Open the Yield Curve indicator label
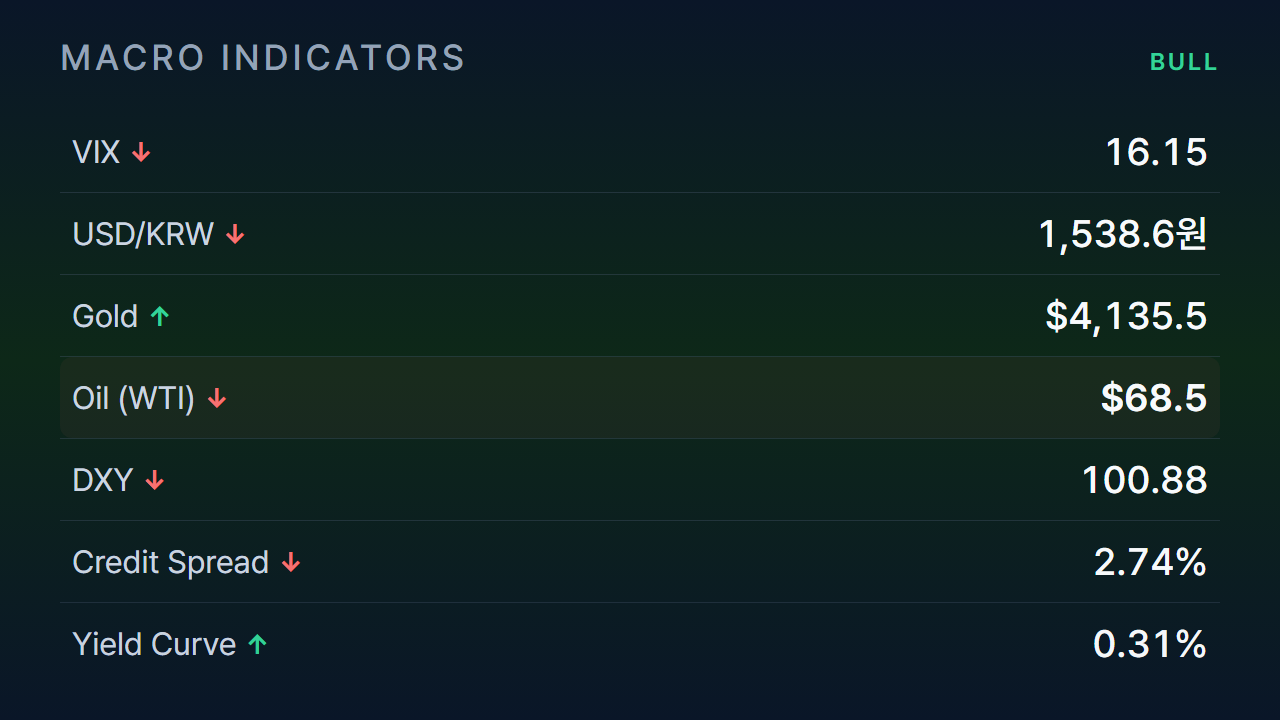The height and width of the screenshot is (720, 1280). (154, 644)
